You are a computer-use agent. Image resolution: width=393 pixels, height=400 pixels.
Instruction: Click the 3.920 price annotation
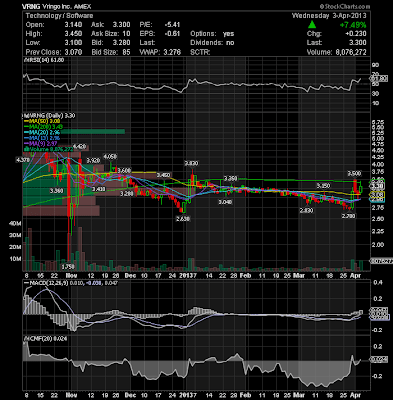pos(93,160)
